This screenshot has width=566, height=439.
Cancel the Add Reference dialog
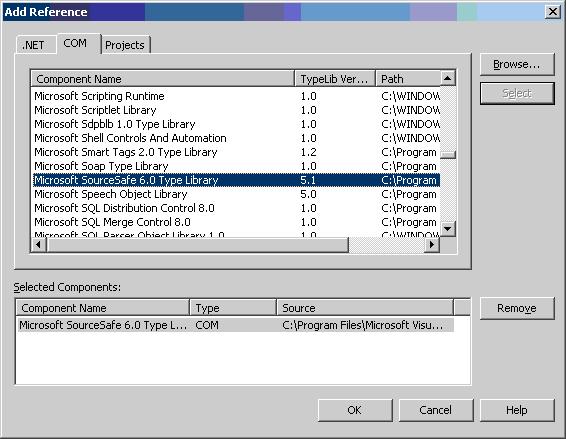click(436, 410)
